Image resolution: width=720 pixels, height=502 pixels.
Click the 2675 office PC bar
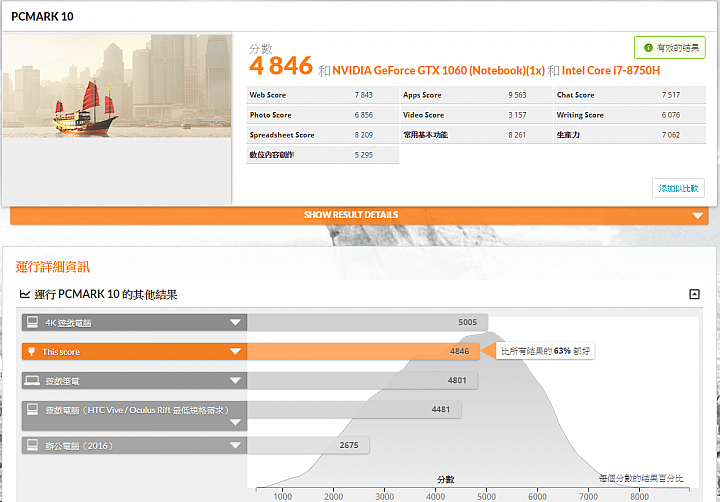point(308,446)
